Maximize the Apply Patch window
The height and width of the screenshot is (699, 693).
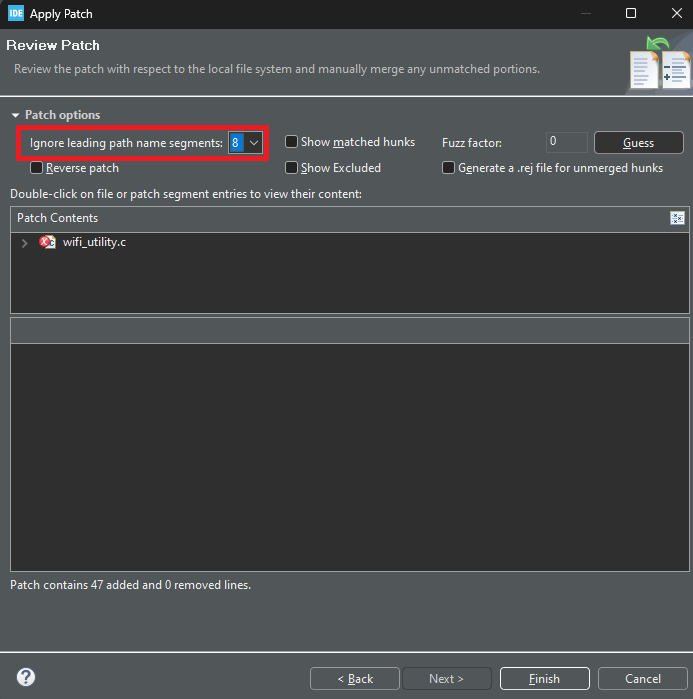(x=631, y=13)
